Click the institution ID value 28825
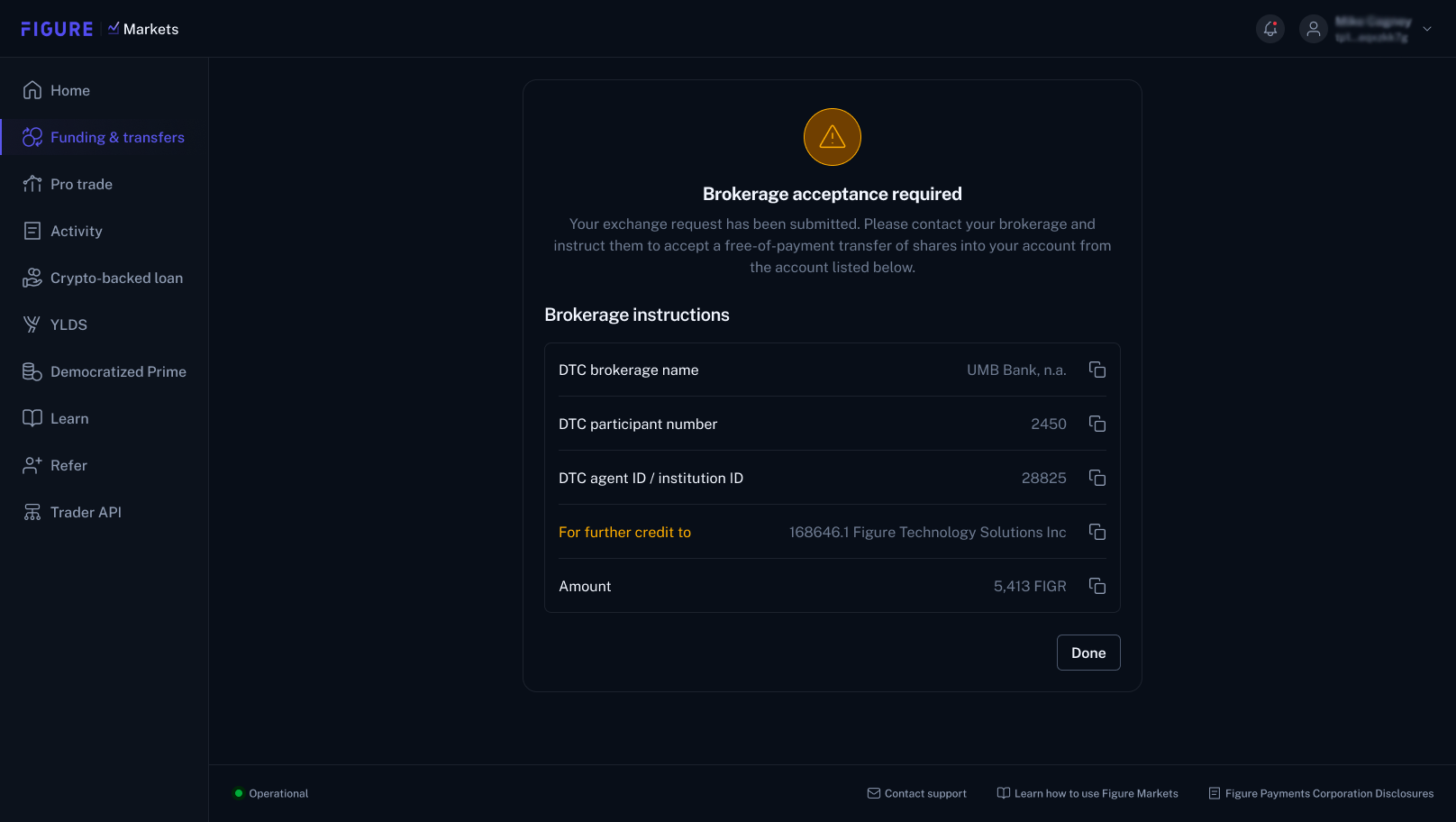This screenshot has width=1456, height=822. 1044,478
